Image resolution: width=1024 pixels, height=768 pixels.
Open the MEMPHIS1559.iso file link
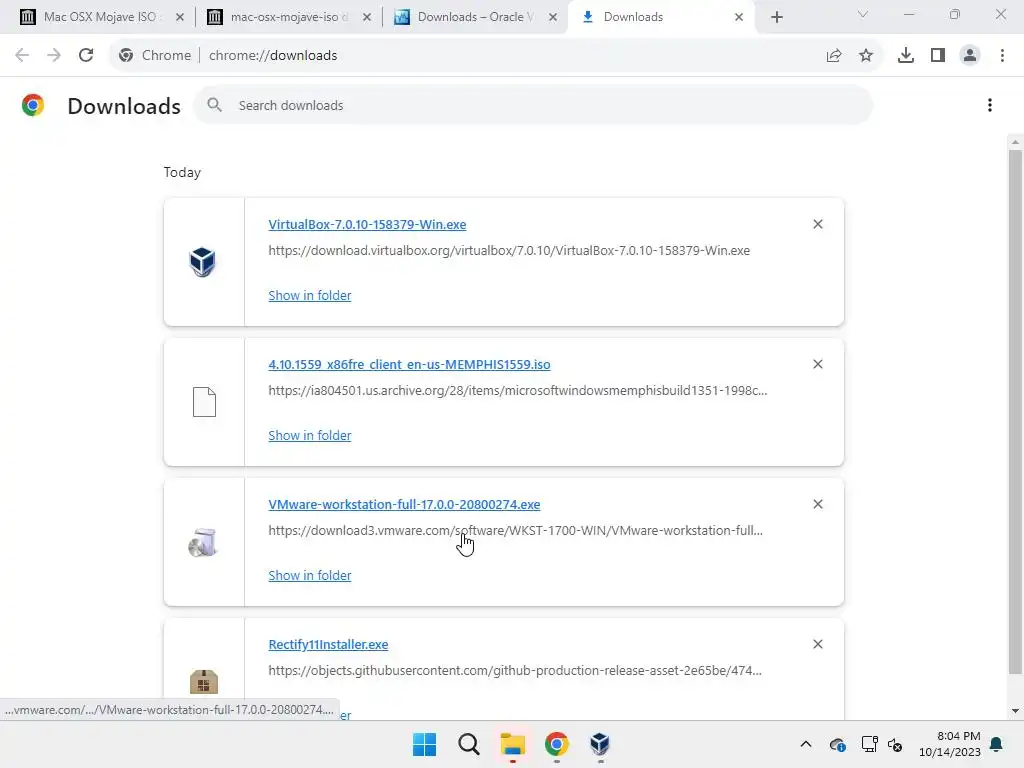click(409, 364)
